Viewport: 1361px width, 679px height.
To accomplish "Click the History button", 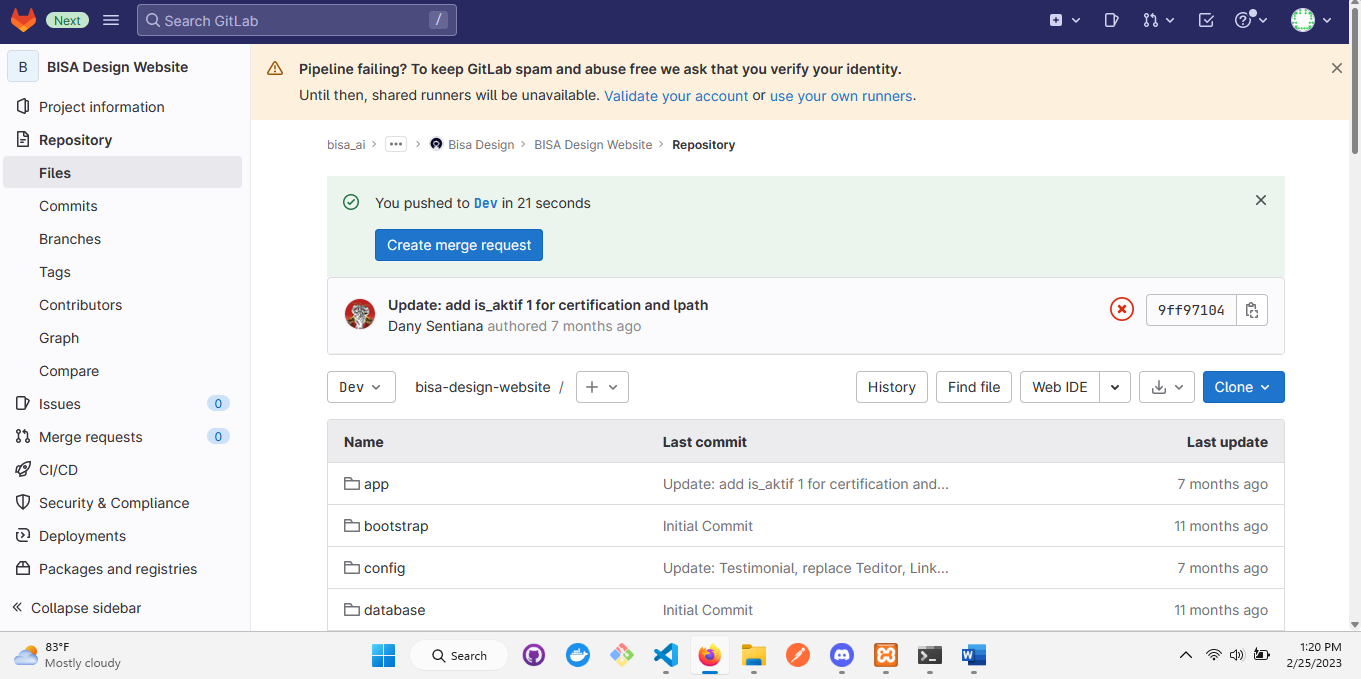I will [891, 387].
